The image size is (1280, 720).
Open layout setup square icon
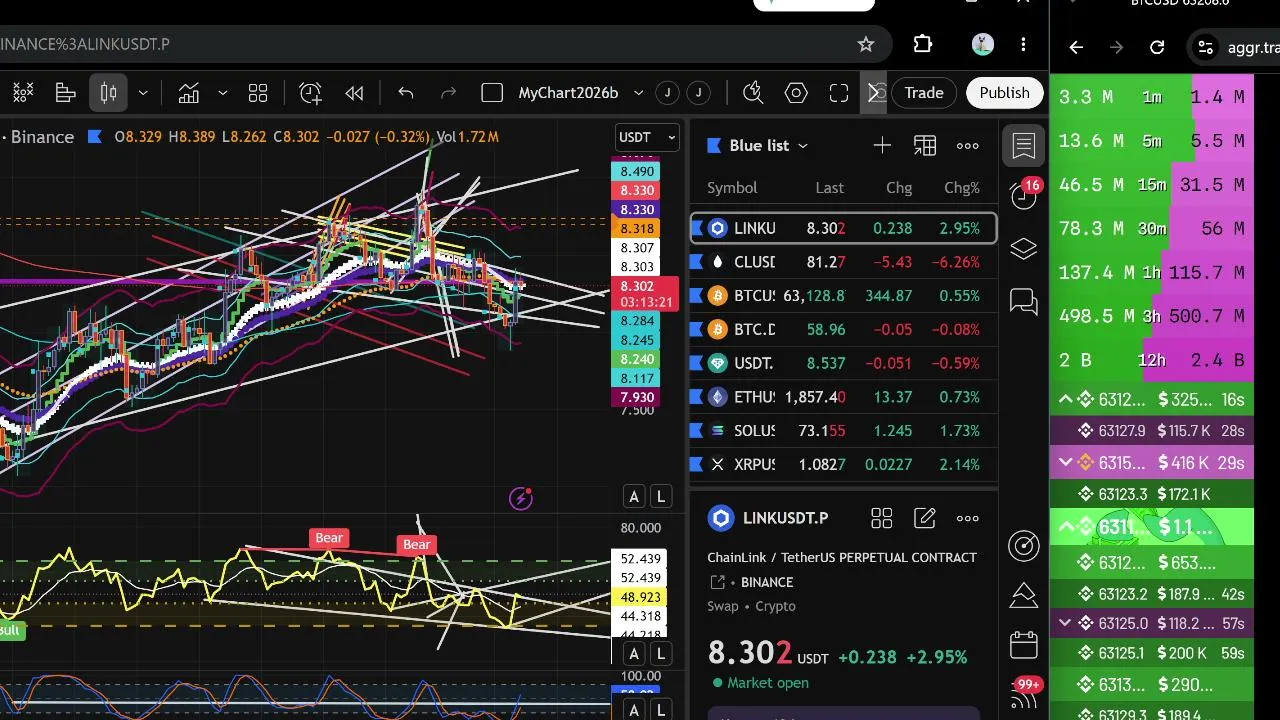[491, 93]
